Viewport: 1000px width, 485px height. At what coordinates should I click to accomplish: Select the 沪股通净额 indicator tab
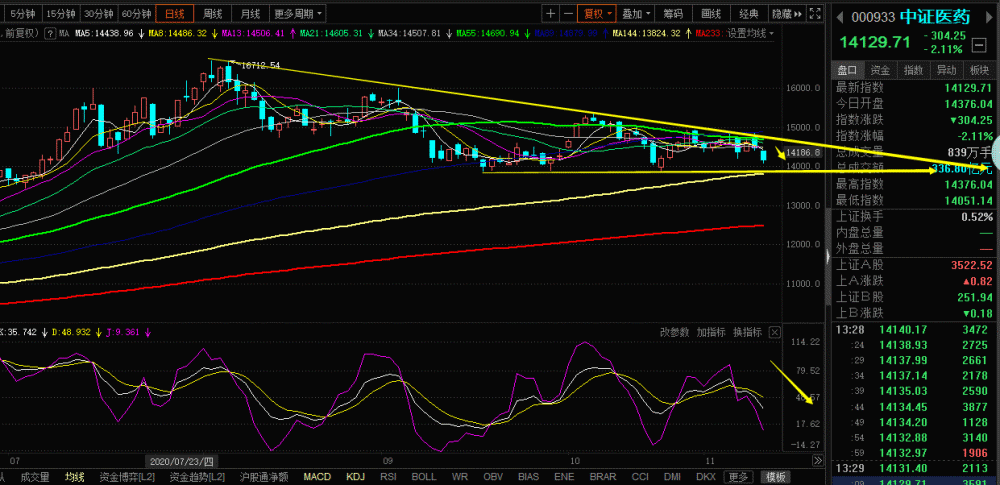[x=264, y=477]
